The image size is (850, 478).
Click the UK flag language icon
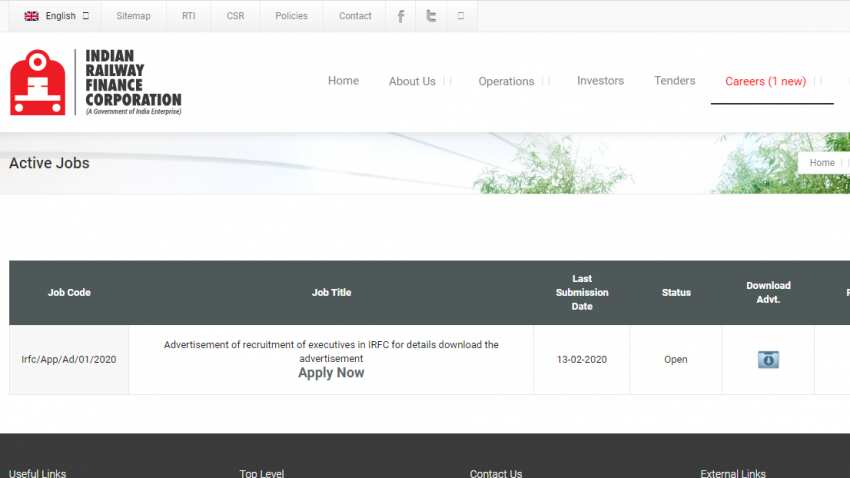coord(31,16)
